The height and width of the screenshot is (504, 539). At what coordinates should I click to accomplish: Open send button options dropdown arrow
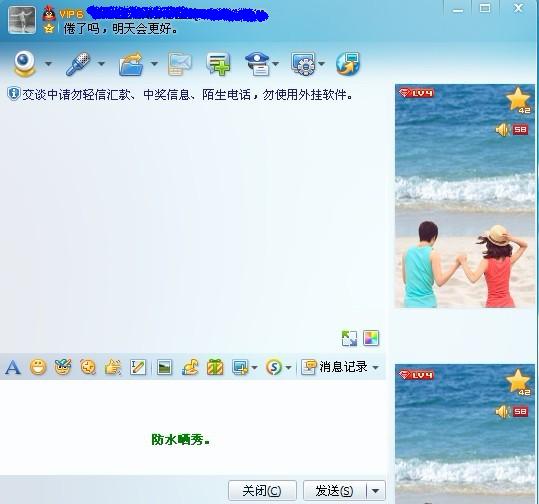376,491
